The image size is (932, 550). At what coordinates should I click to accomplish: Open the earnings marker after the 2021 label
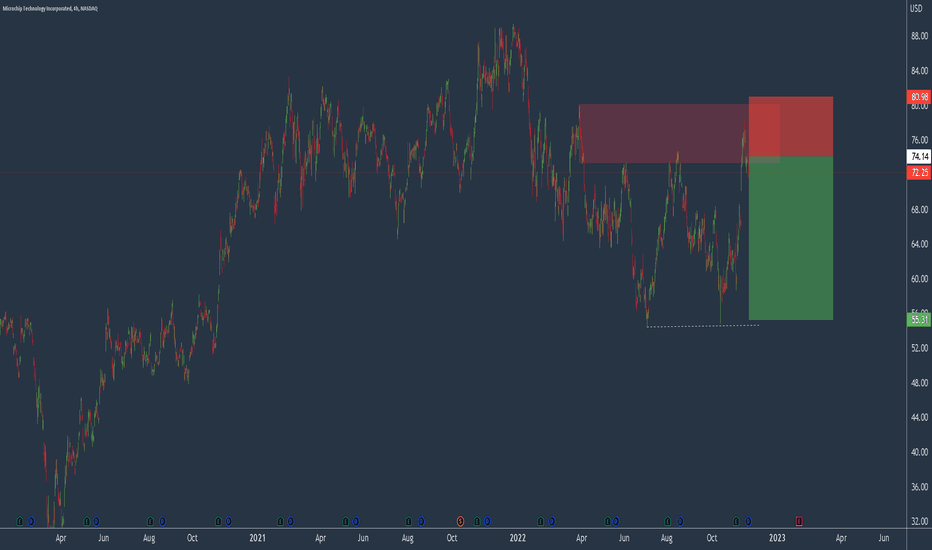tap(281, 521)
